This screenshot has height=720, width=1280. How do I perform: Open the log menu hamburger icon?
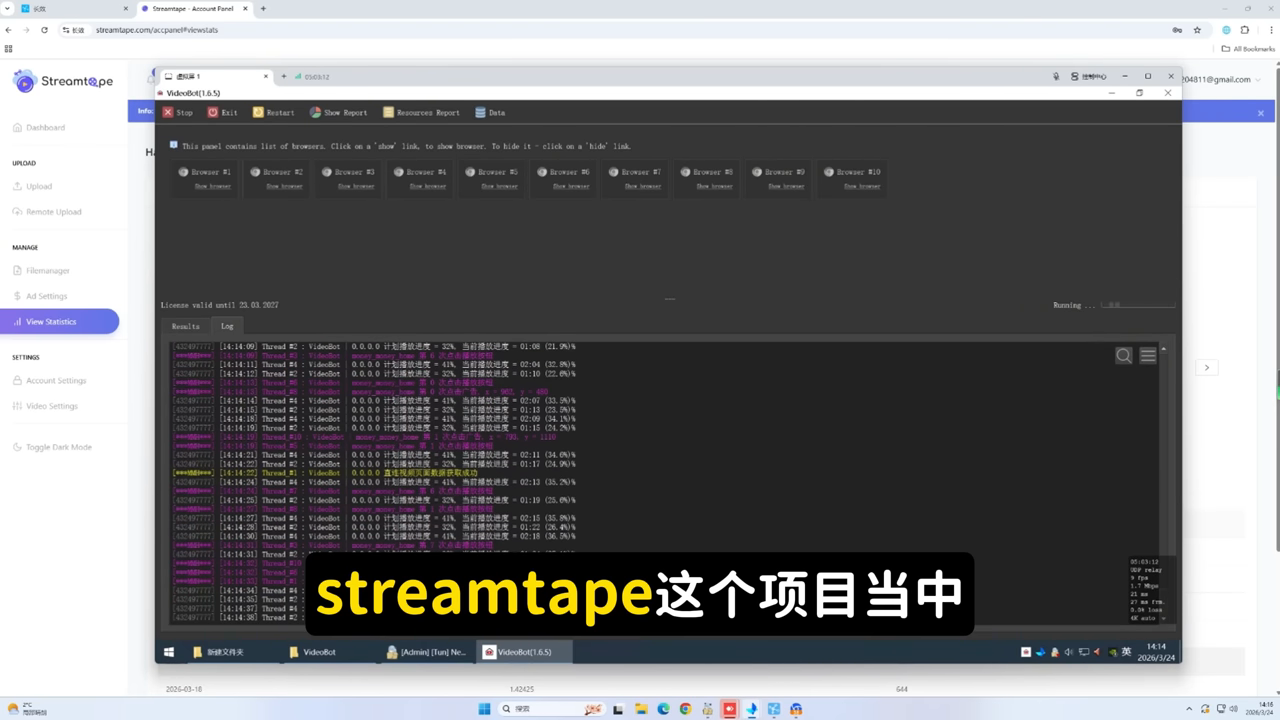tap(1148, 355)
